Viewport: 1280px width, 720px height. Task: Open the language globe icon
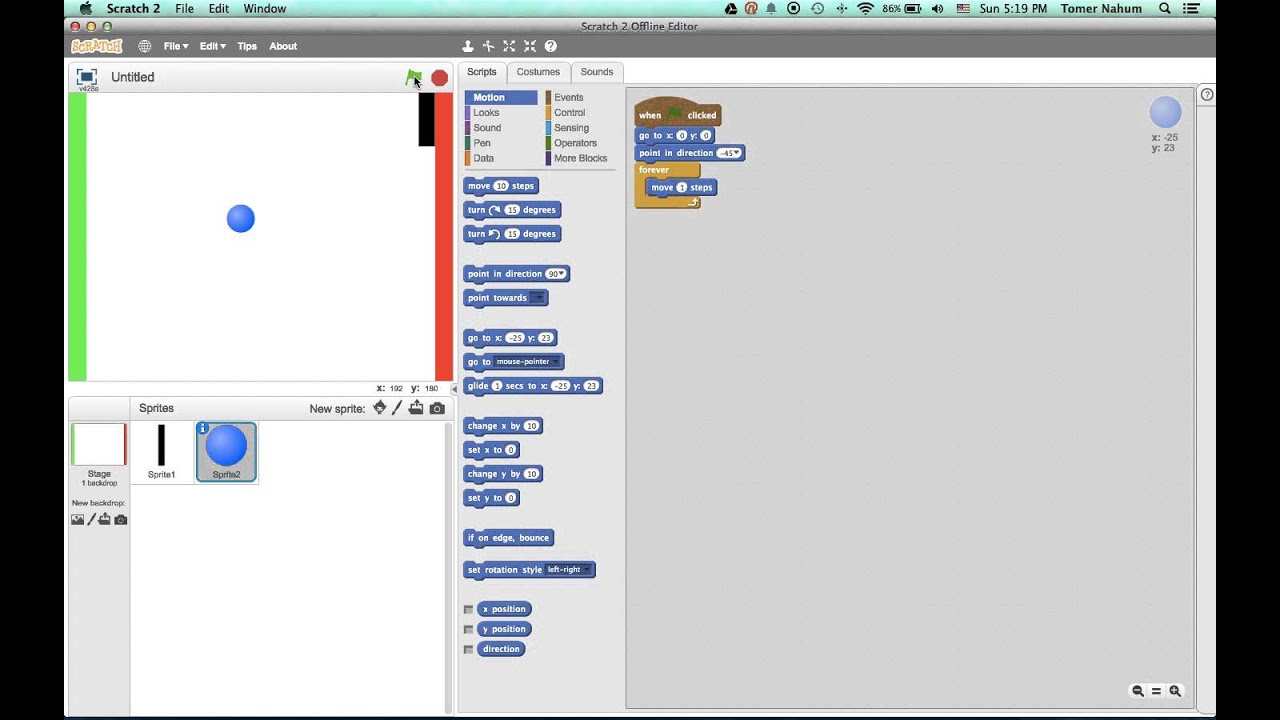pos(145,46)
